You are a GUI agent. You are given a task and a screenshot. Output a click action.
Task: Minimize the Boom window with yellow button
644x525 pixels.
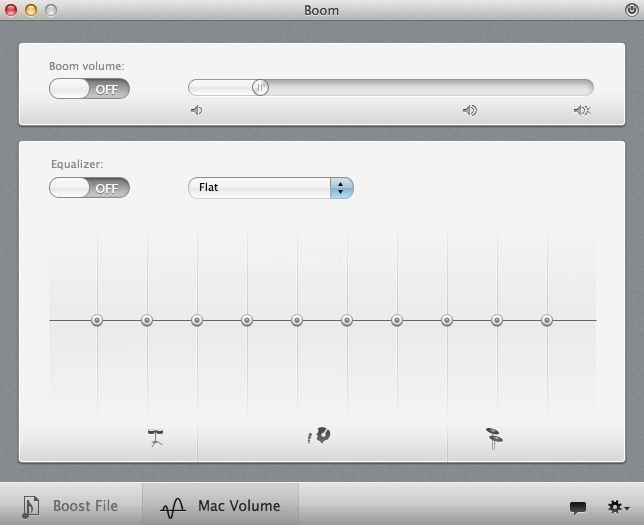click(x=31, y=10)
